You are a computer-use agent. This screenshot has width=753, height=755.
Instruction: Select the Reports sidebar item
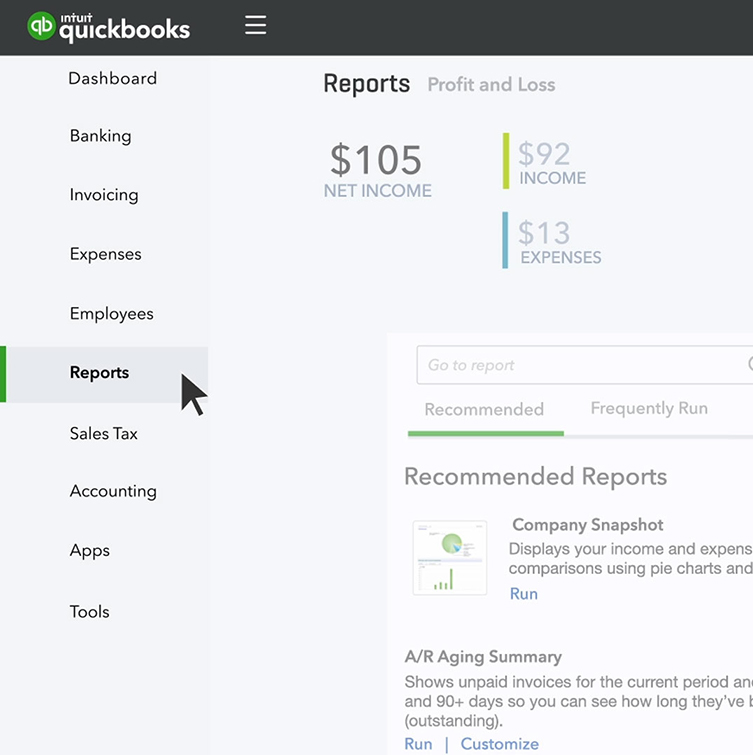[x=104, y=374]
